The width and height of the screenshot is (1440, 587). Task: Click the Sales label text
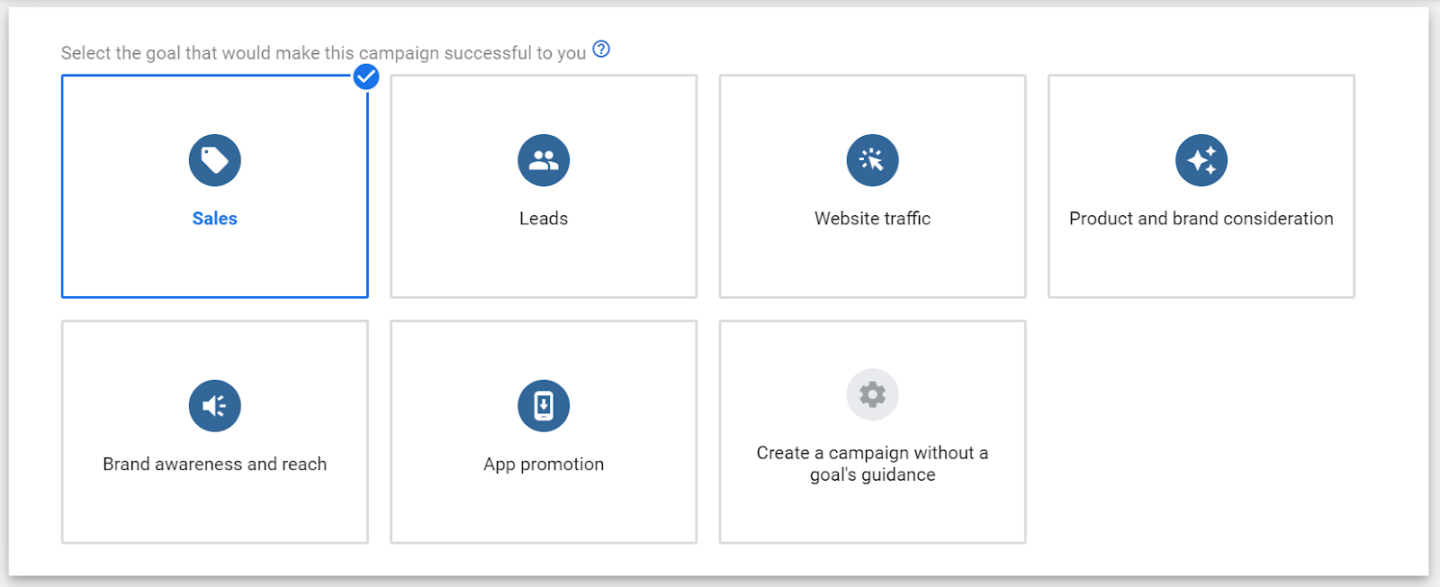tap(215, 218)
